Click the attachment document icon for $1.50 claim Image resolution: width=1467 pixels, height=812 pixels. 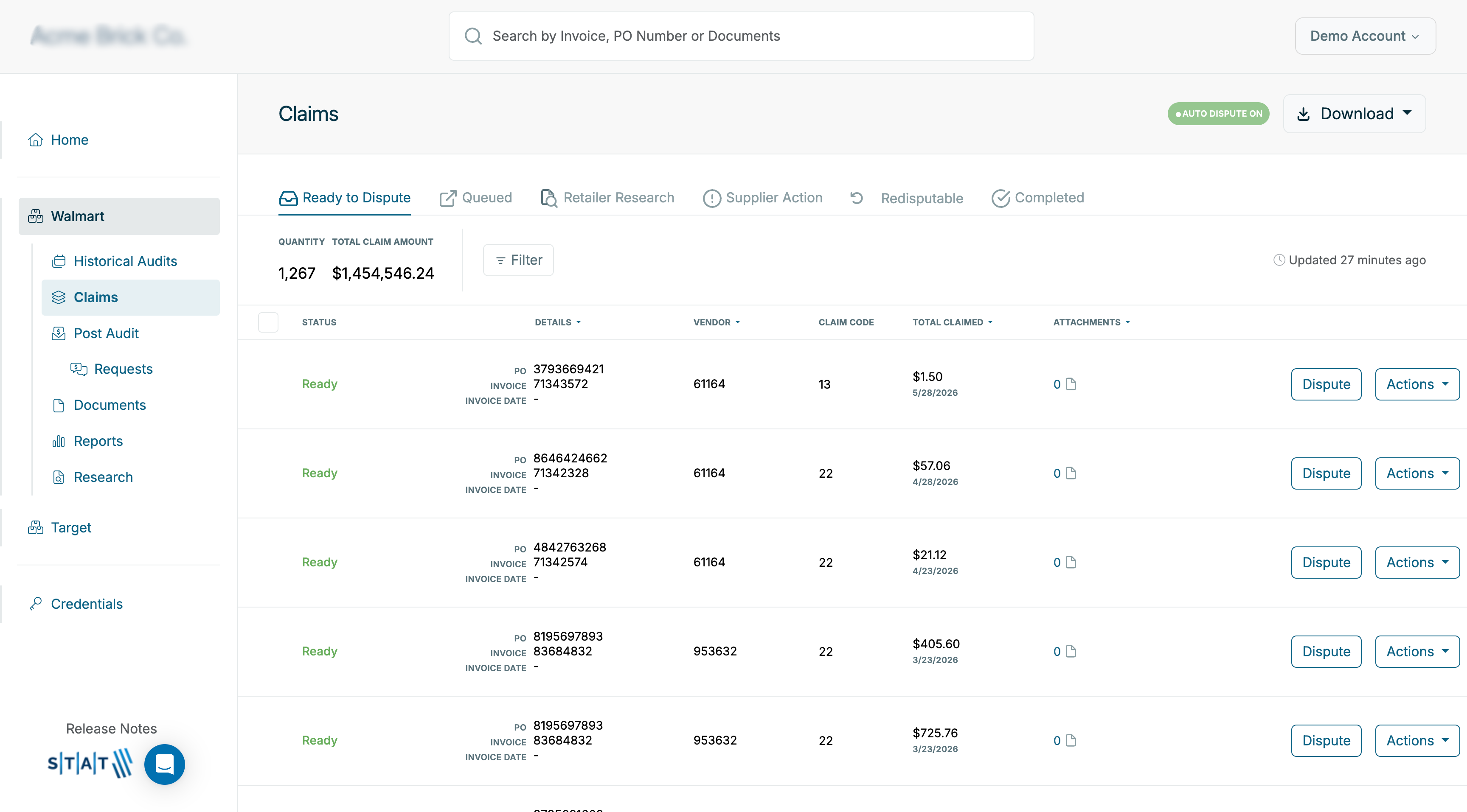pos(1071,384)
